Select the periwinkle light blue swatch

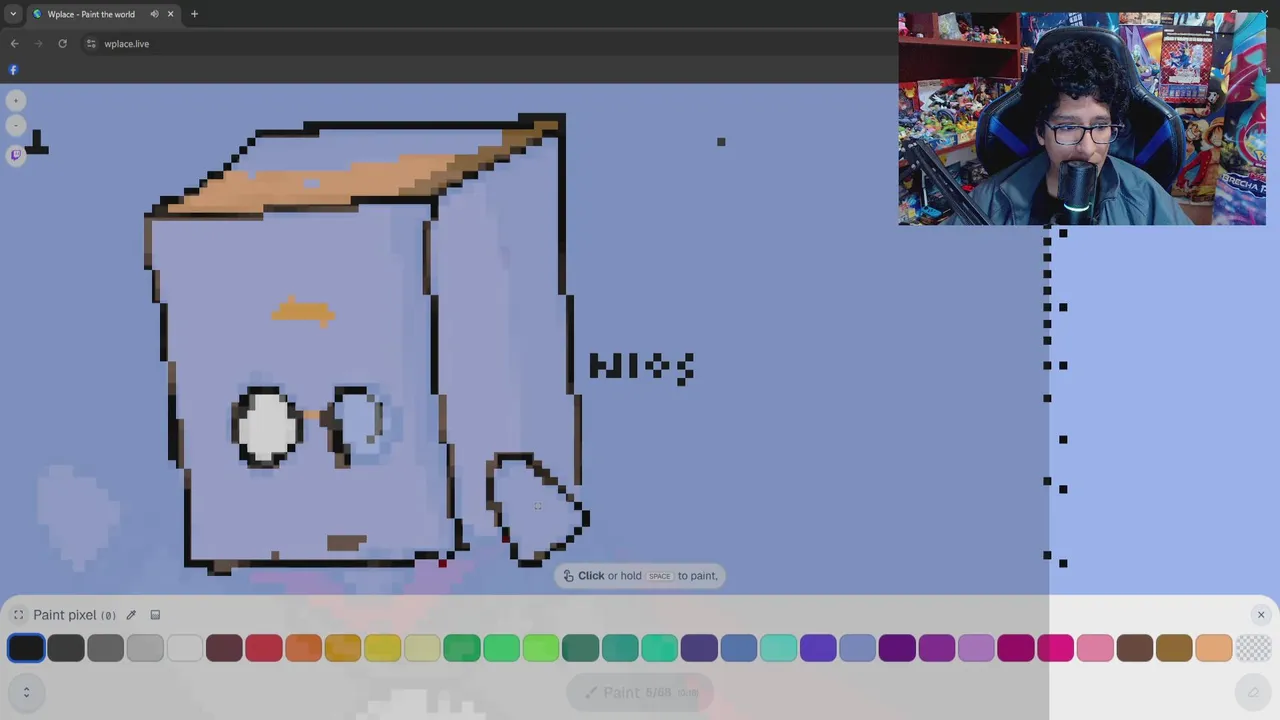857,648
